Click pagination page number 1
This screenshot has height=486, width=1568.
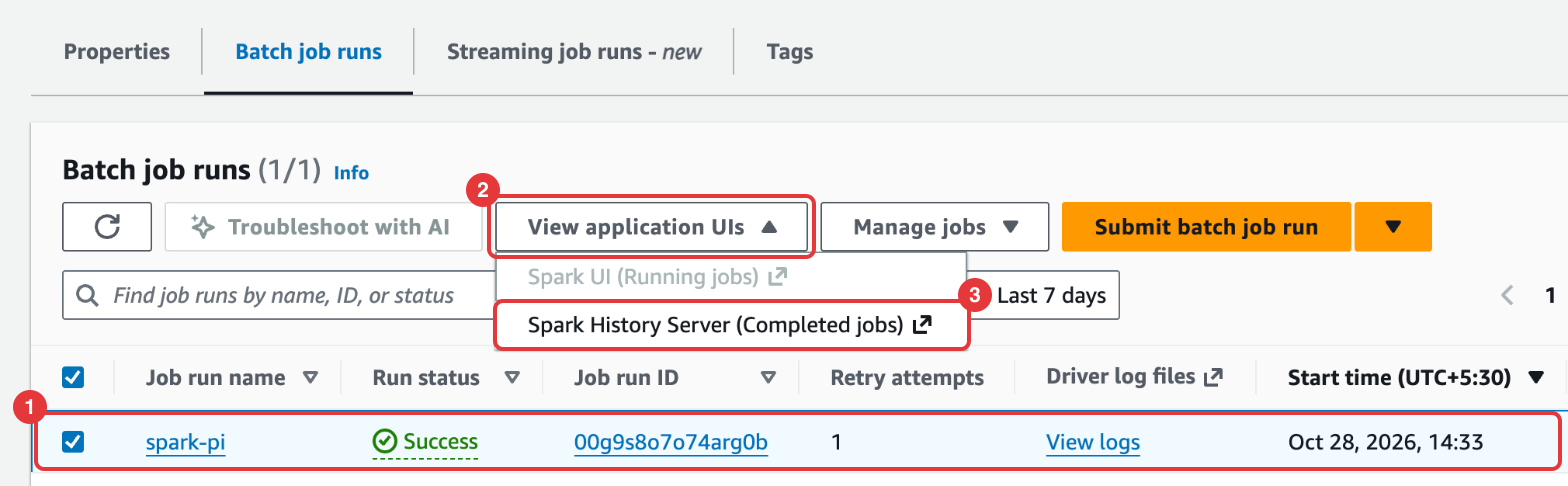[1551, 295]
